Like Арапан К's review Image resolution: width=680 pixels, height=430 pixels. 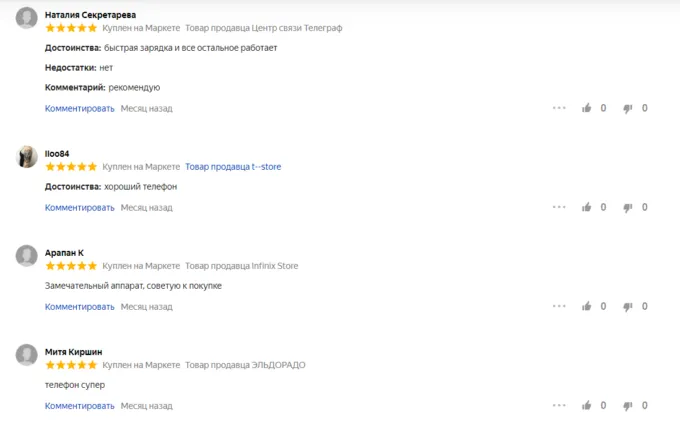(x=587, y=306)
